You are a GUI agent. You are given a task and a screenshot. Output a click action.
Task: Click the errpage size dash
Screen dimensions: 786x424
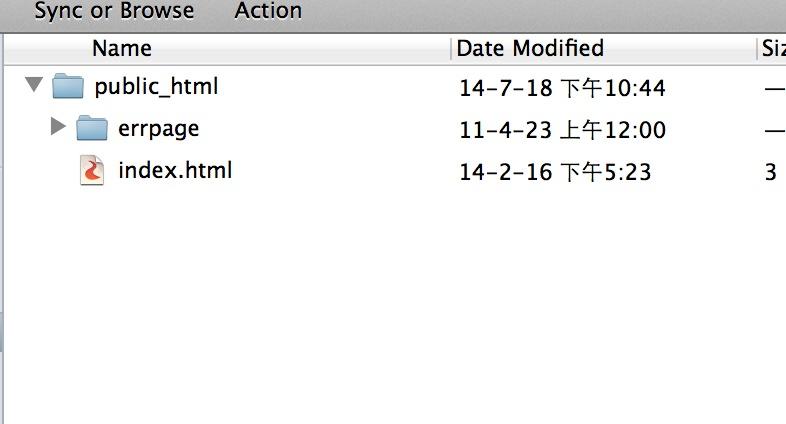tap(775, 131)
